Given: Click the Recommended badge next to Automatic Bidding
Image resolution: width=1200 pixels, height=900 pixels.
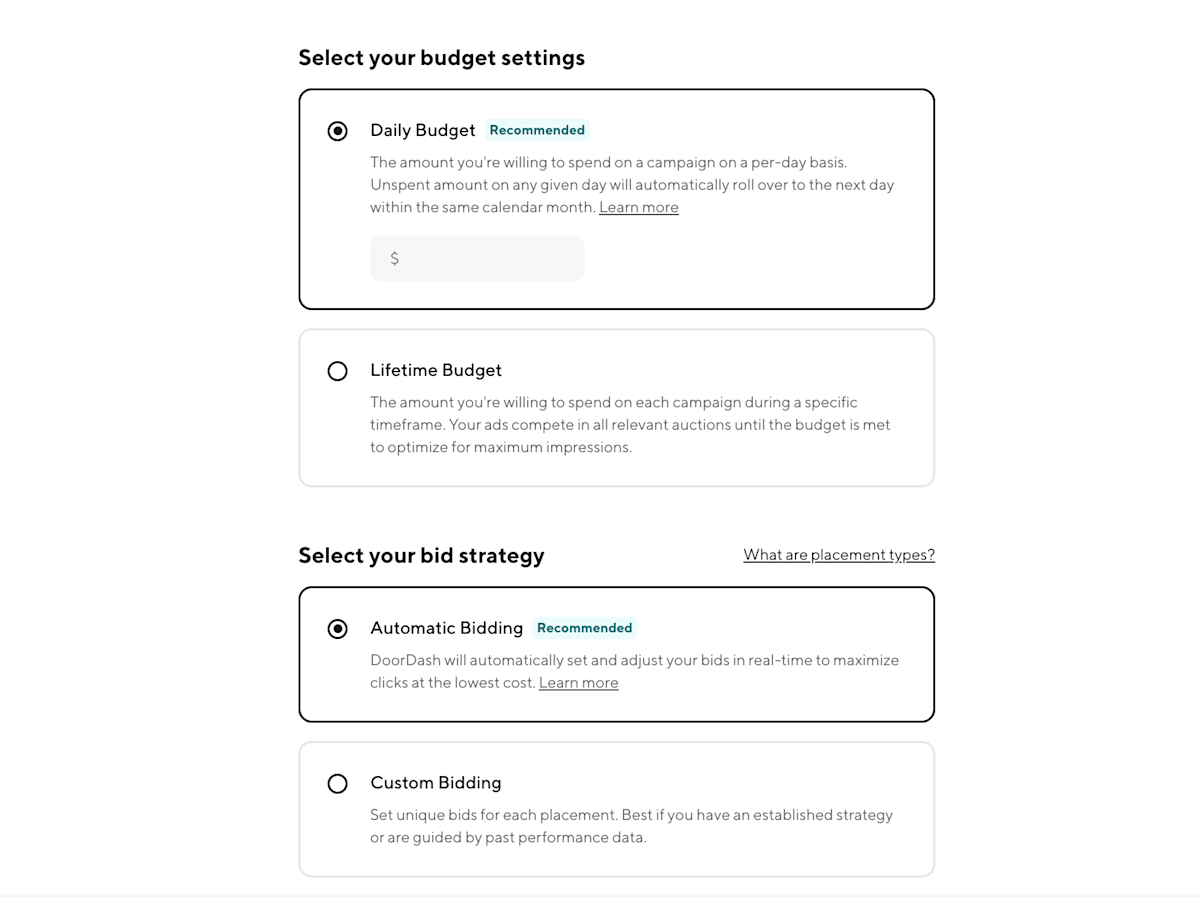Looking at the screenshot, I should tap(584, 628).
